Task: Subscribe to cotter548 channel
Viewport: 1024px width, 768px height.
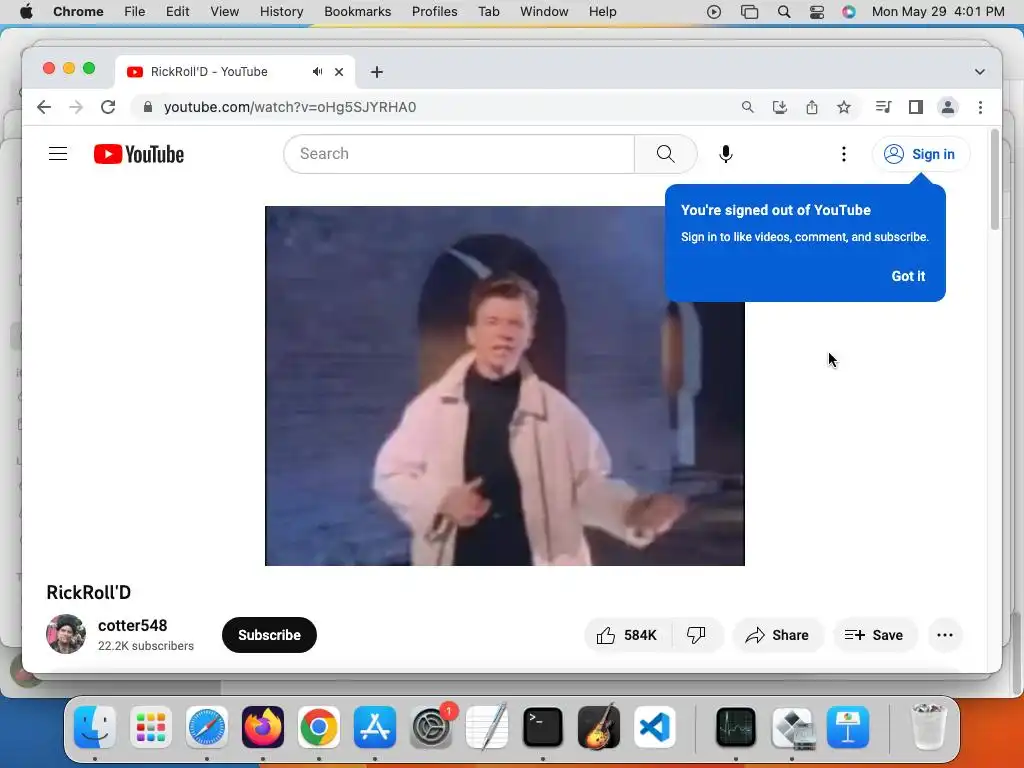Action: point(269,635)
